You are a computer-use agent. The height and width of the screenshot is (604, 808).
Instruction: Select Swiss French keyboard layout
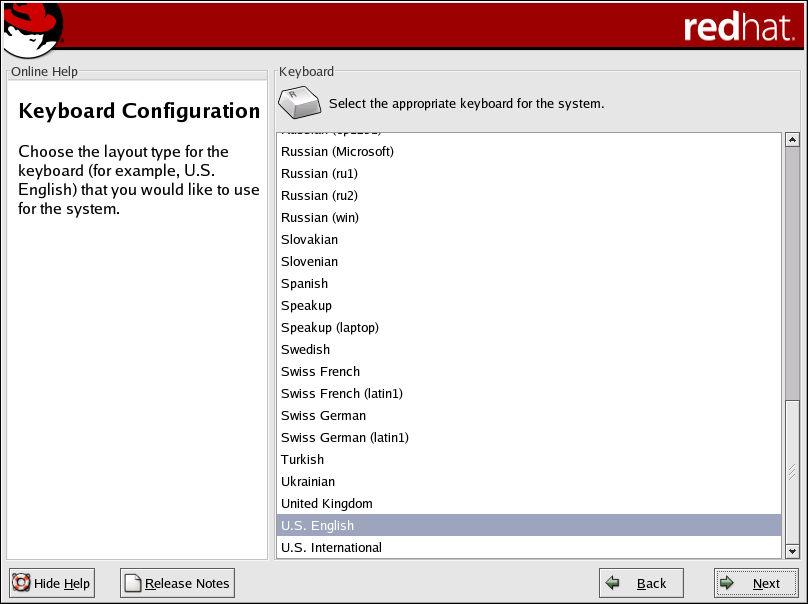[320, 371]
